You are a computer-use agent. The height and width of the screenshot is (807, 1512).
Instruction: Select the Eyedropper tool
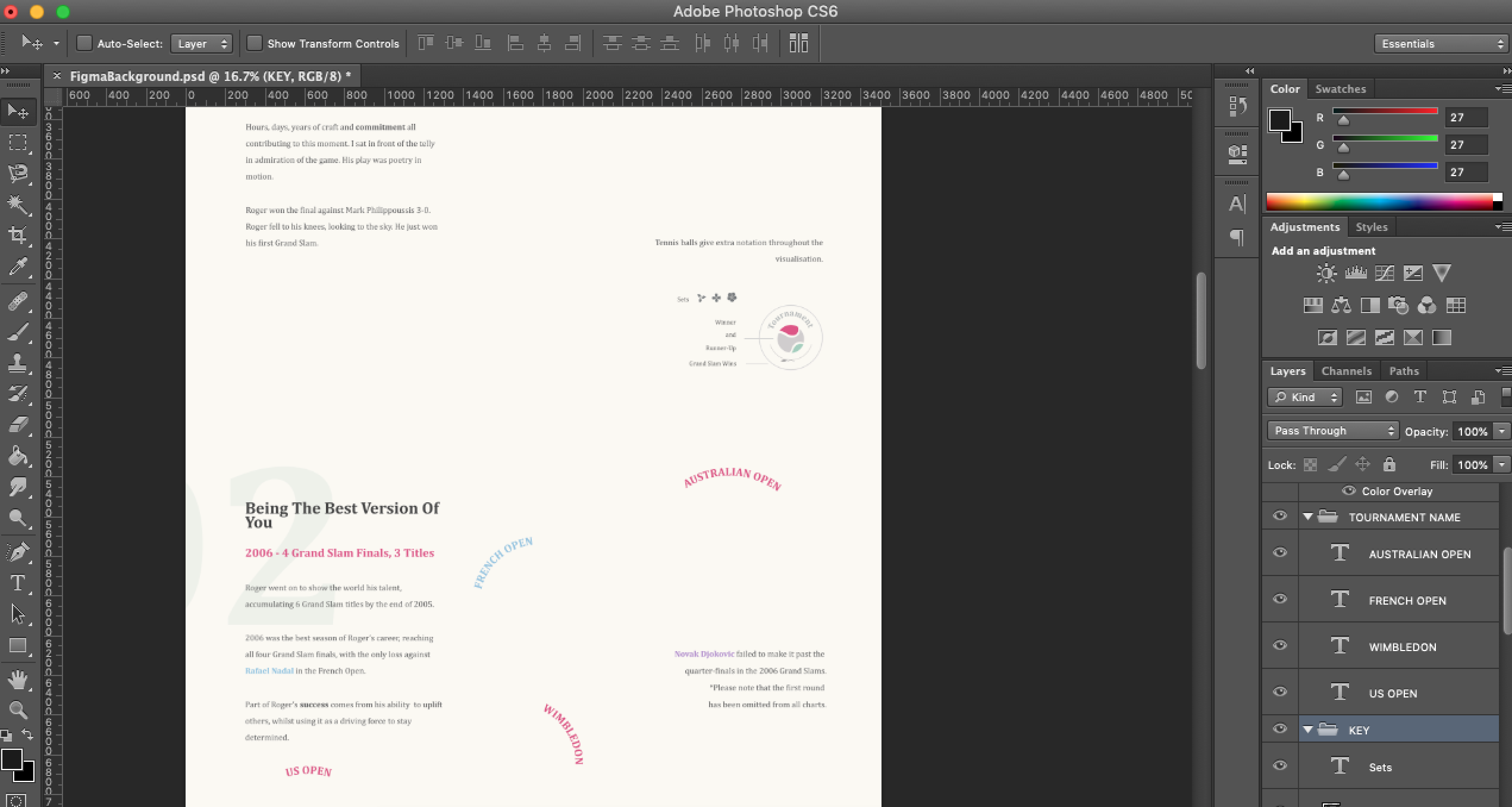tap(18, 267)
